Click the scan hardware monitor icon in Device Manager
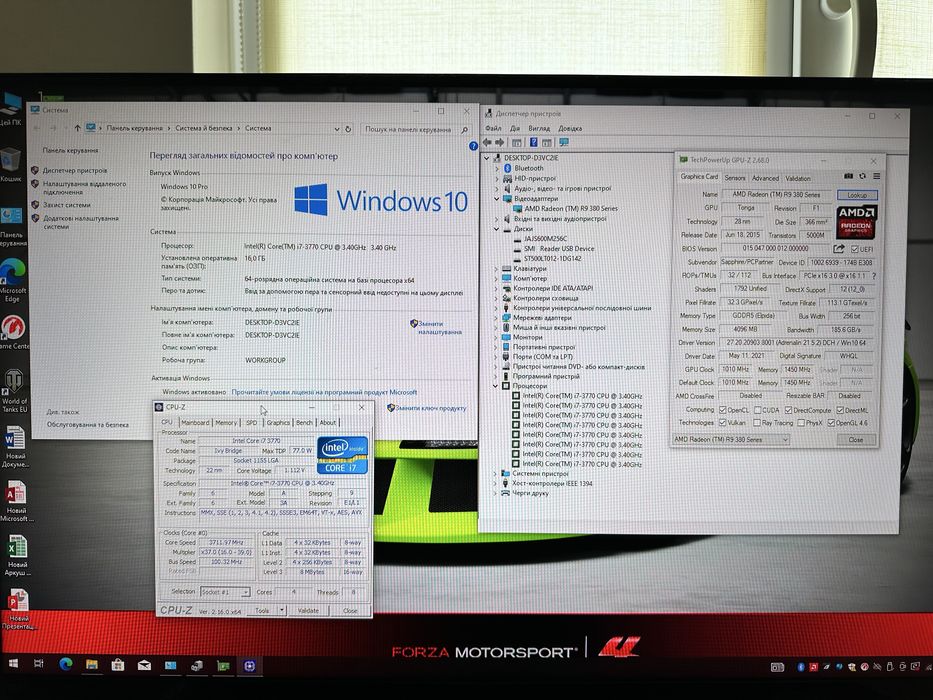Screen dimensions: 933x700 [563, 142]
